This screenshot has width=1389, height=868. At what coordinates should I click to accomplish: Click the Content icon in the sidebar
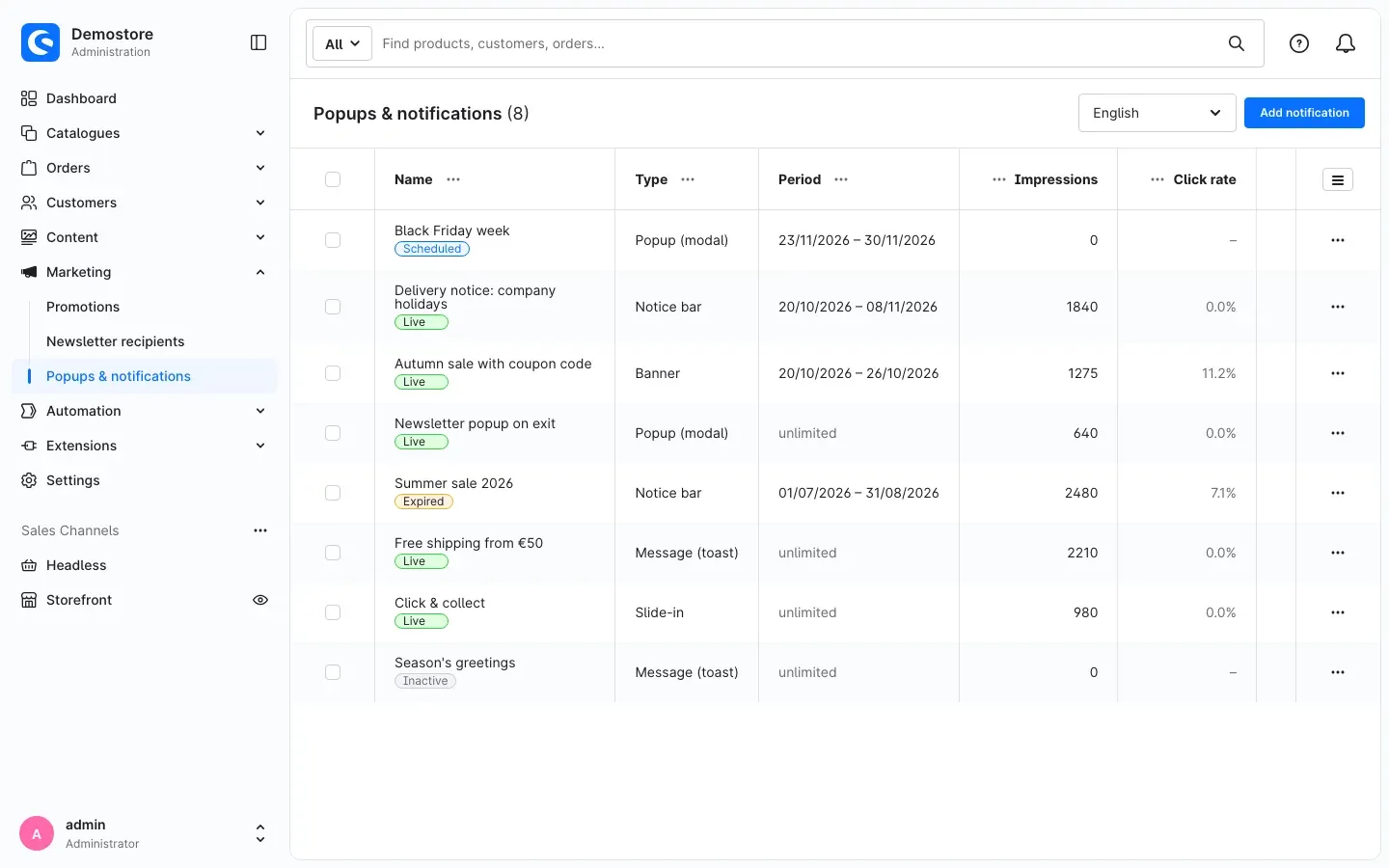click(29, 237)
